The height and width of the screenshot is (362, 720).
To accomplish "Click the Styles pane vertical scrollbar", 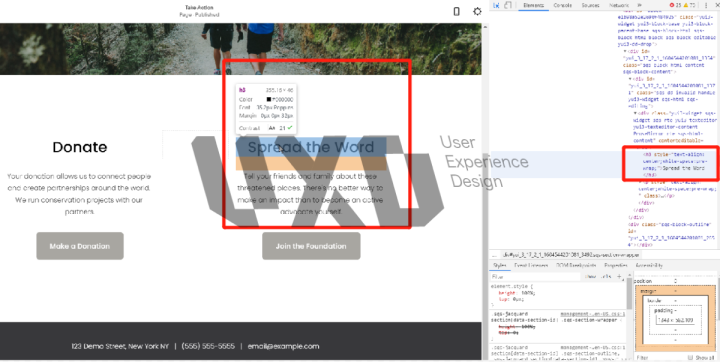I will (x=630, y=294).
